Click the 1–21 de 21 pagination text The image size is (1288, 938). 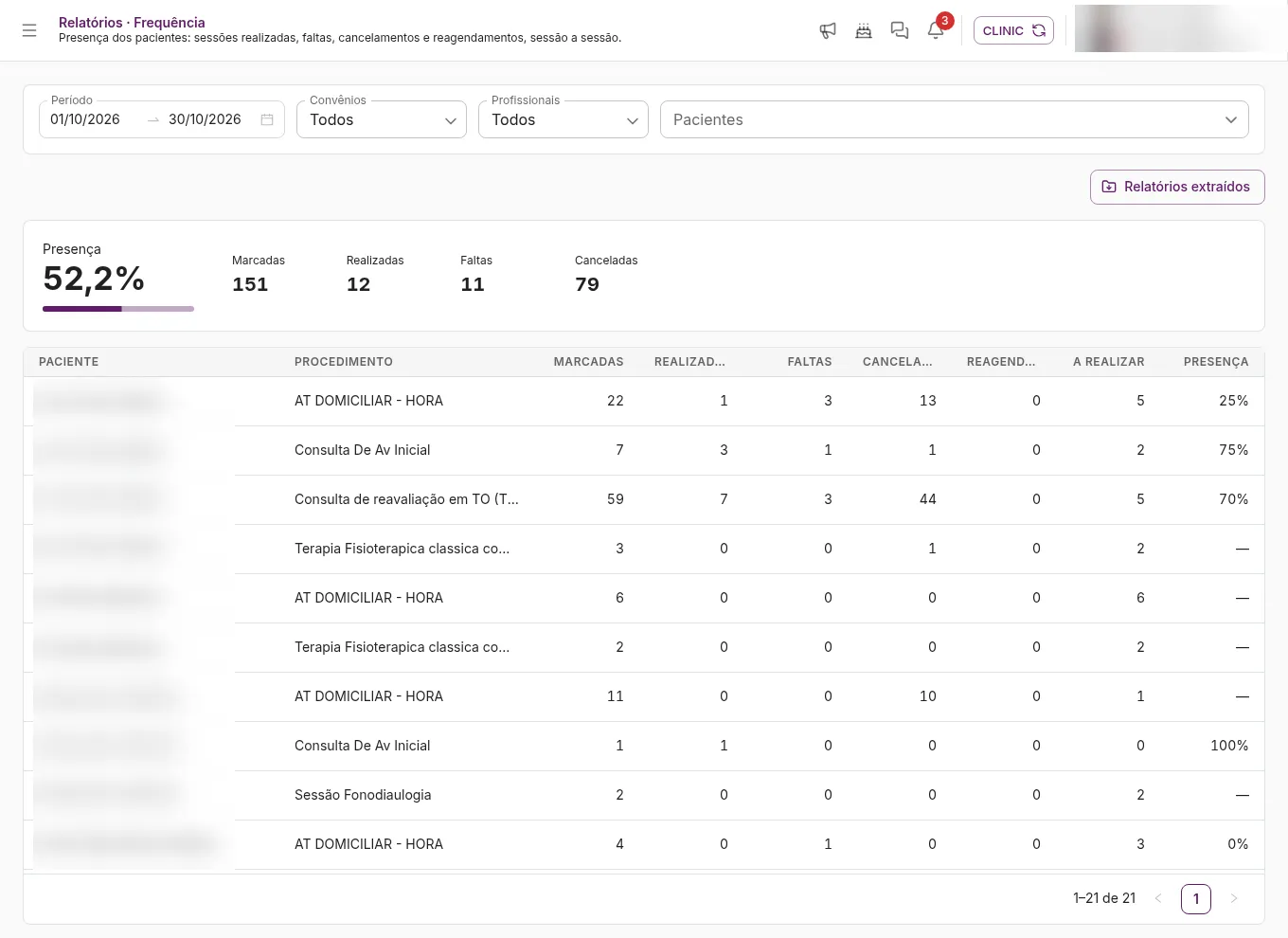click(1104, 898)
